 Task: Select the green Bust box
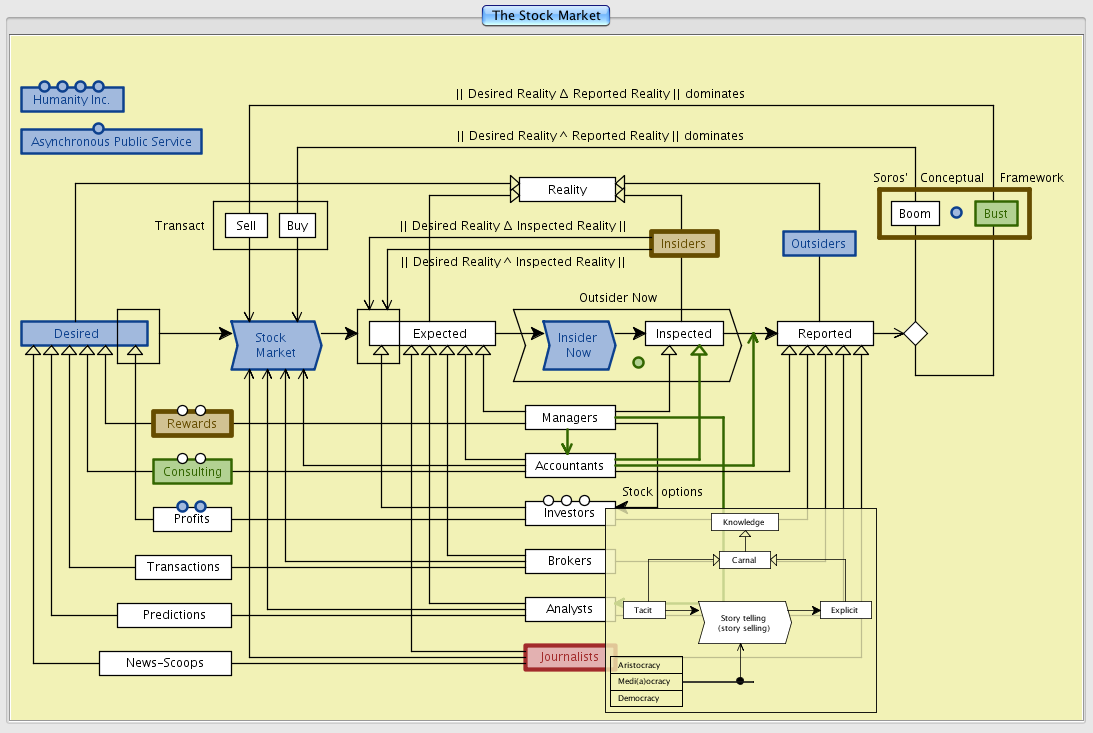[995, 213]
